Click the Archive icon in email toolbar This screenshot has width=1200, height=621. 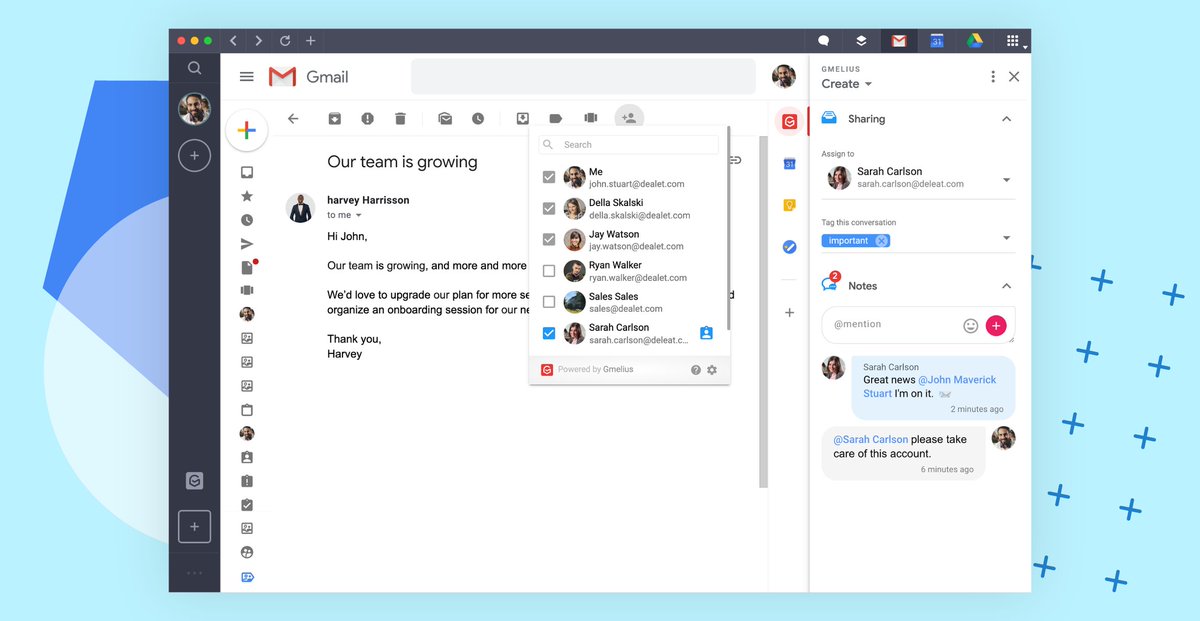click(335, 119)
